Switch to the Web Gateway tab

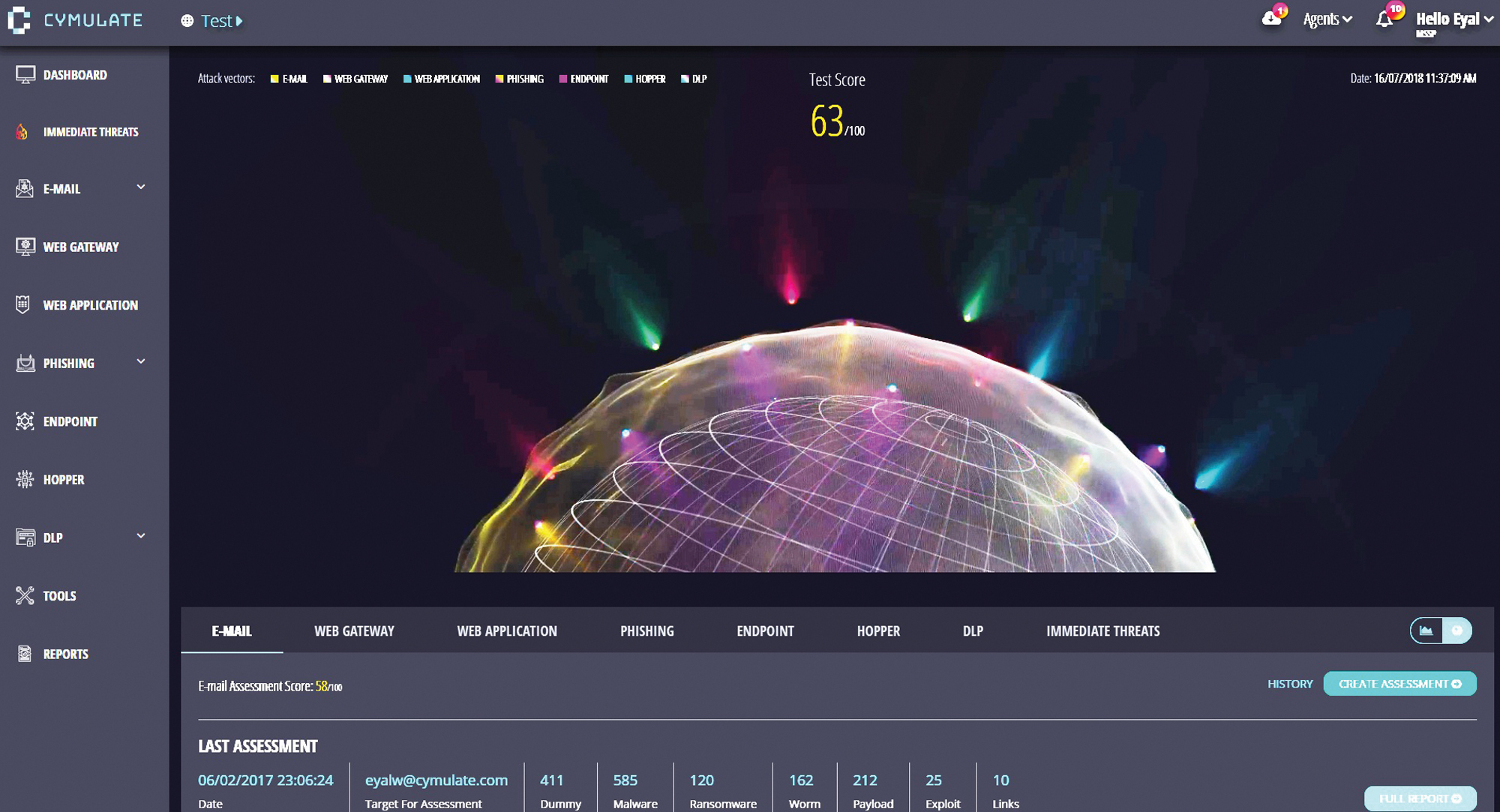point(354,631)
